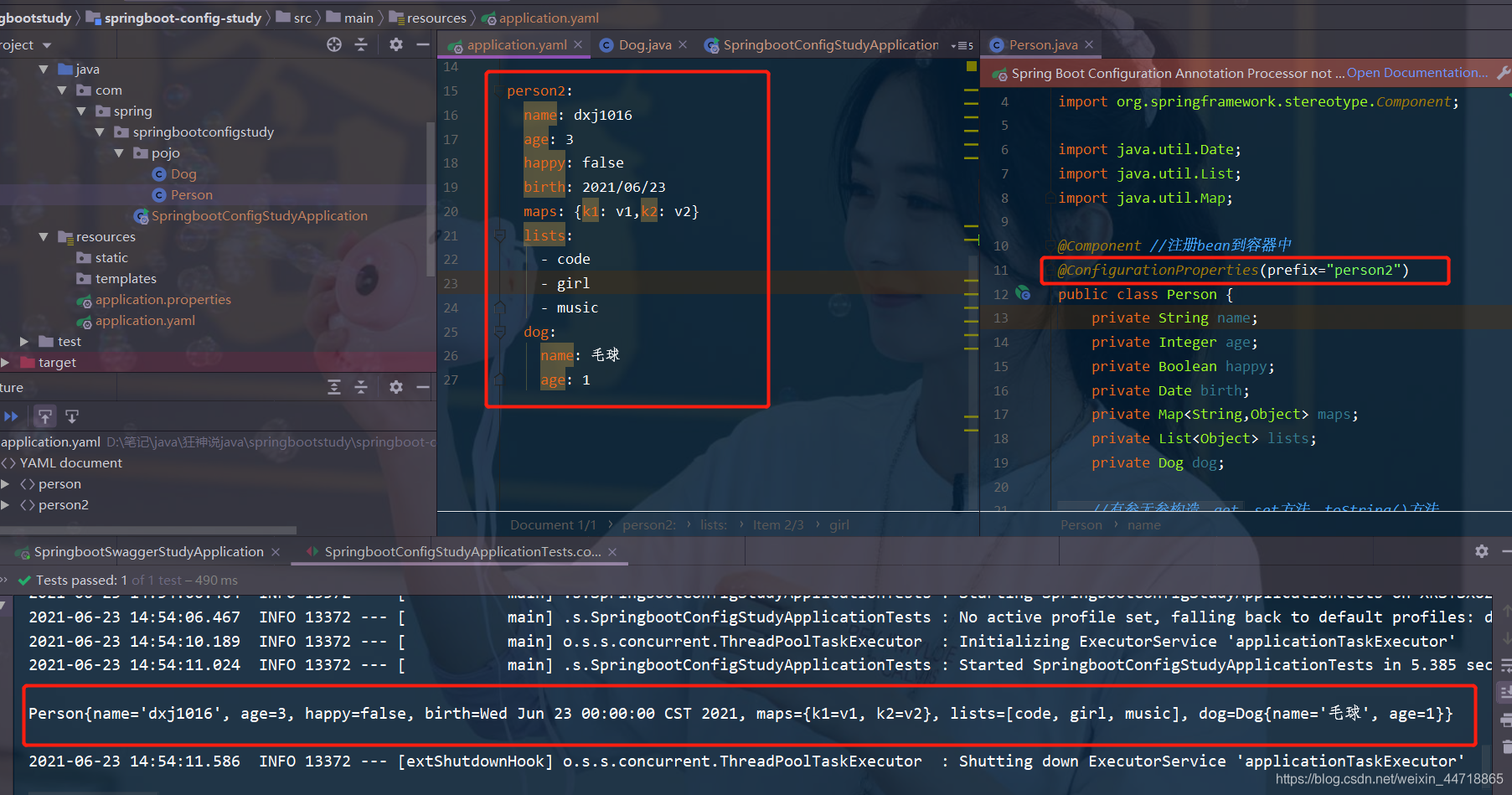Open application.properties file in tree
Viewport: 1512px width, 795px height.
coord(153,300)
